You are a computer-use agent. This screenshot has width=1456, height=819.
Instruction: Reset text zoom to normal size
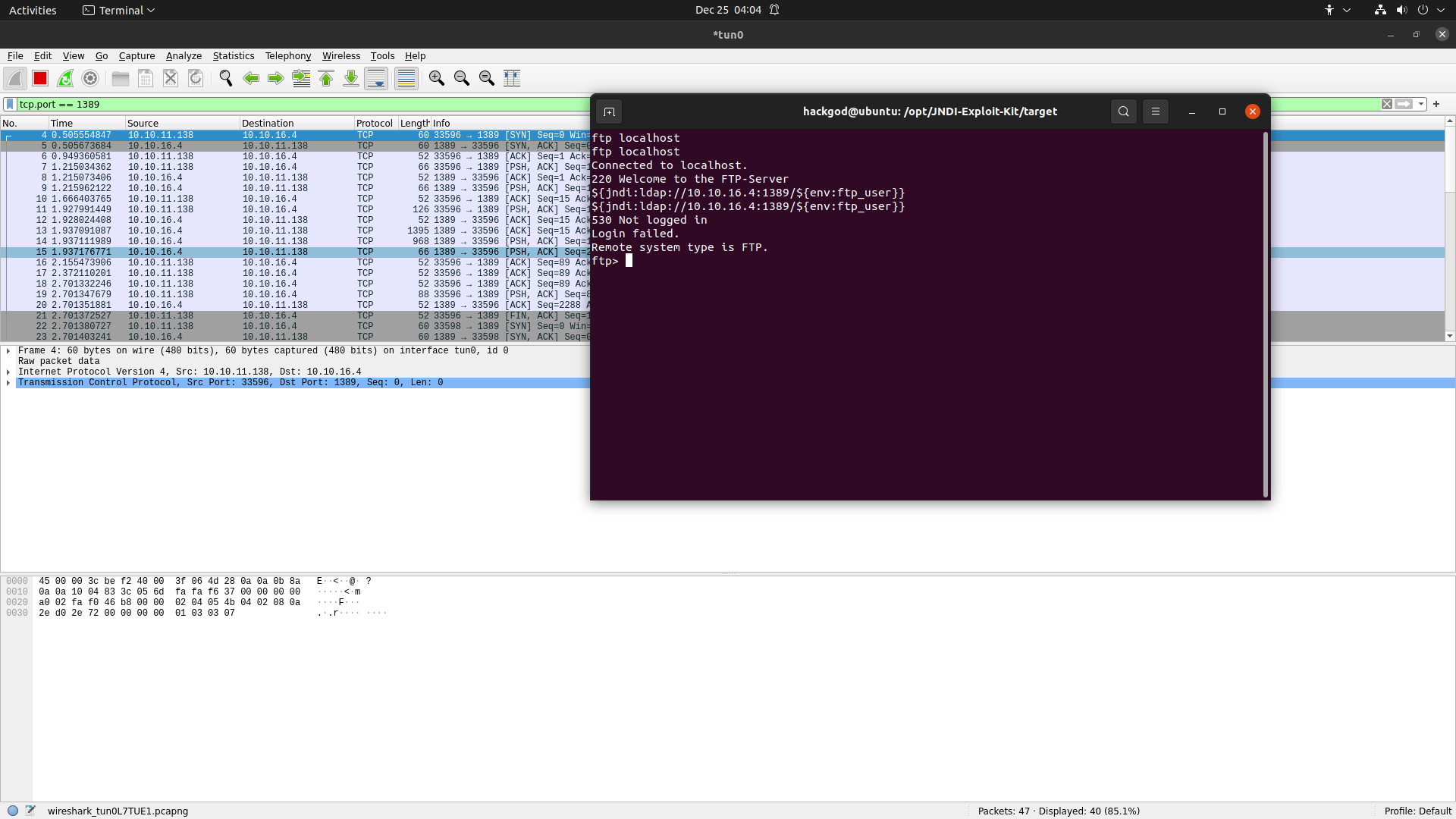point(487,78)
